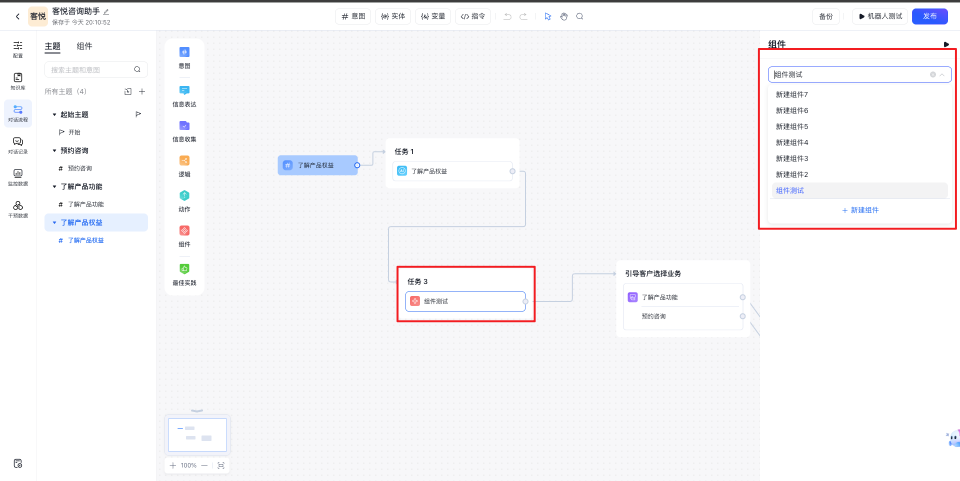This screenshot has width=960, height=481.
Task: Clear the 组件测试 dropdown selection
Action: 932,74
